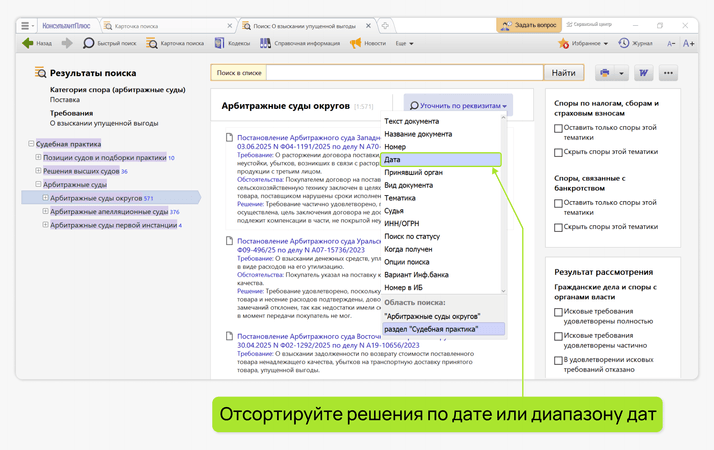Viewport: 714px width, 450px height.
Task: Open the three-dots more options button
Action: tap(668, 73)
